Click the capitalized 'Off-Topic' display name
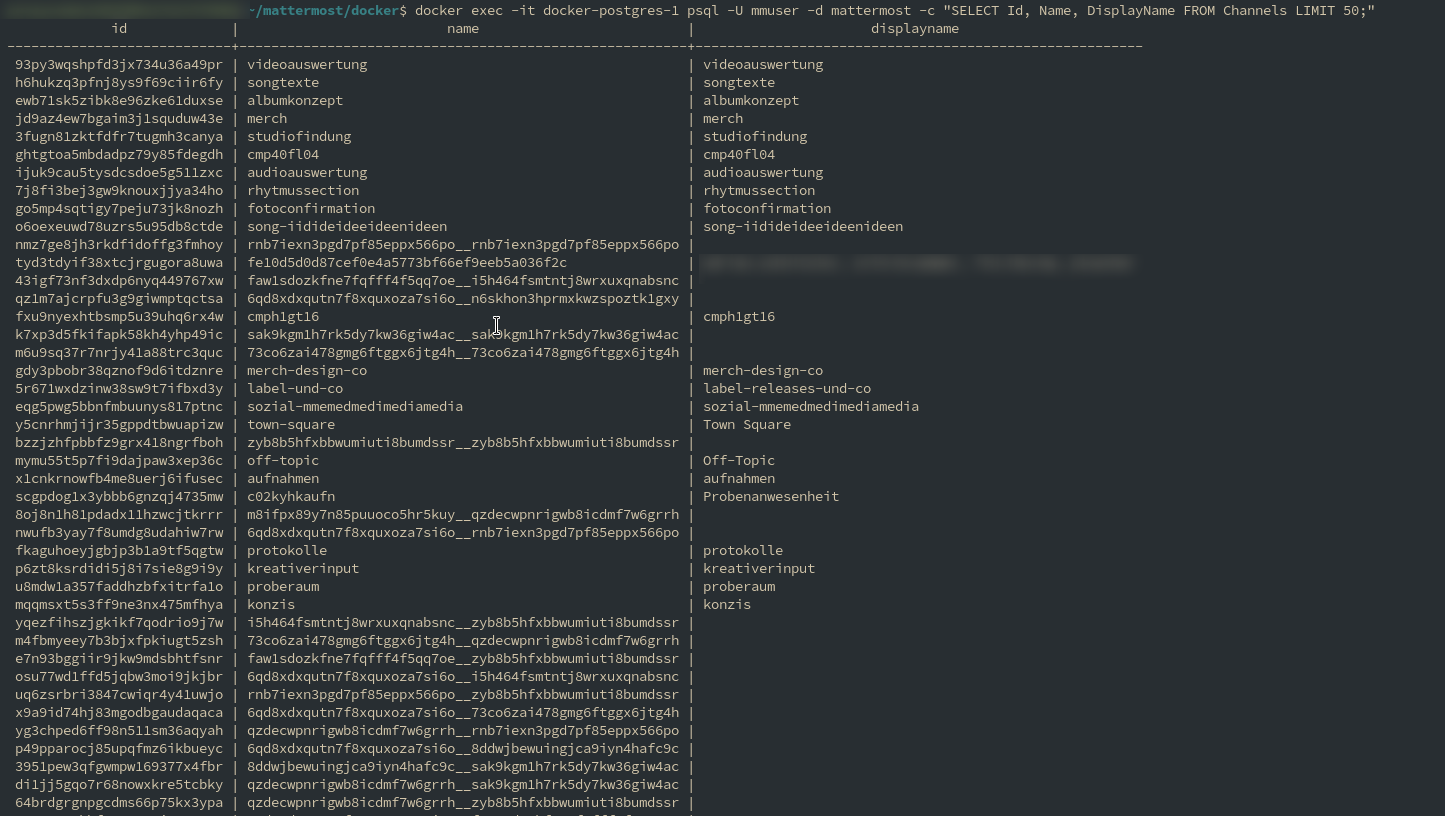 click(x=739, y=460)
